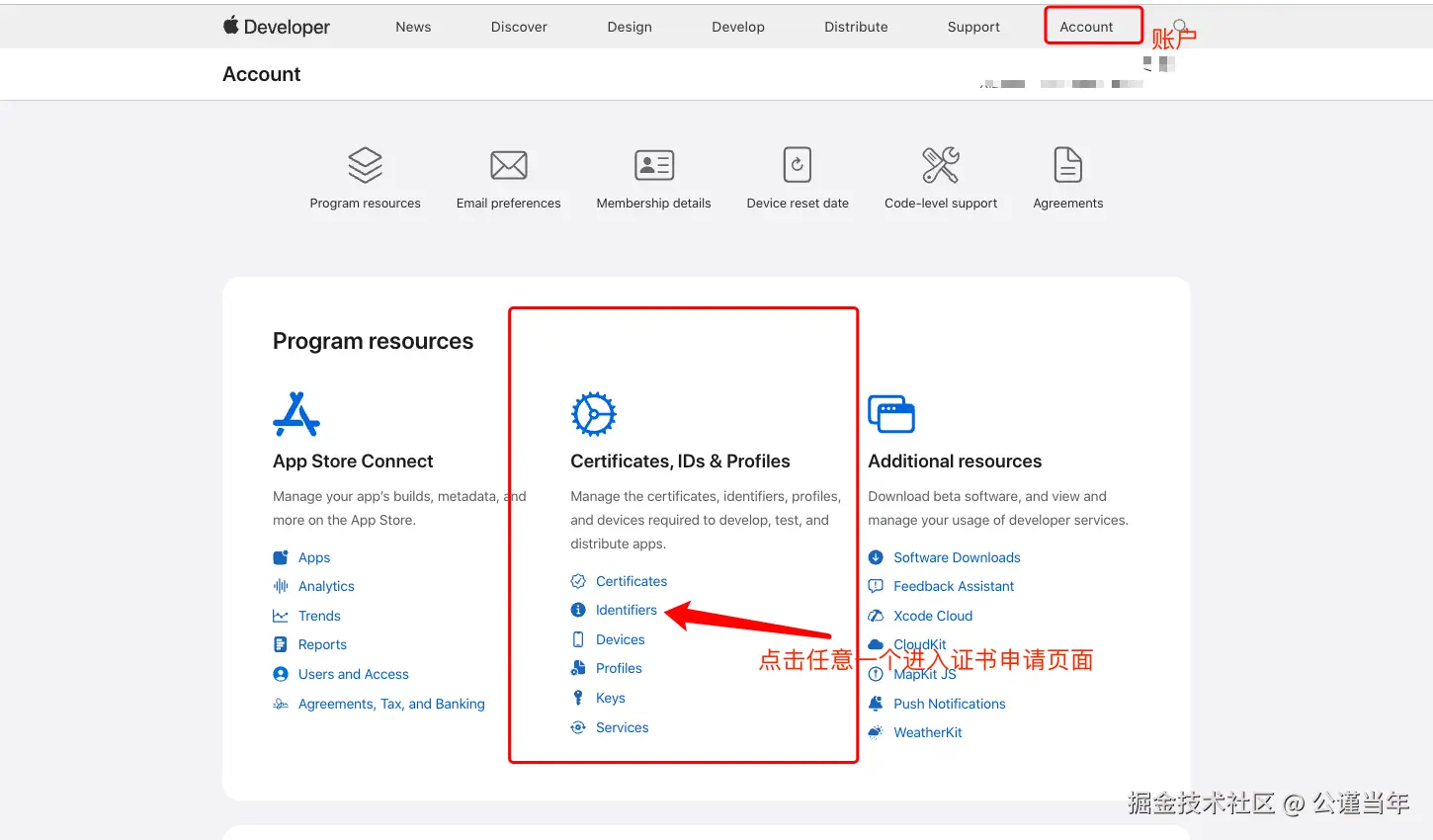Click the Xcode Cloud icon
Image resolution: width=1433 pixels, height=840 pixels.
[x=876, y=616]
